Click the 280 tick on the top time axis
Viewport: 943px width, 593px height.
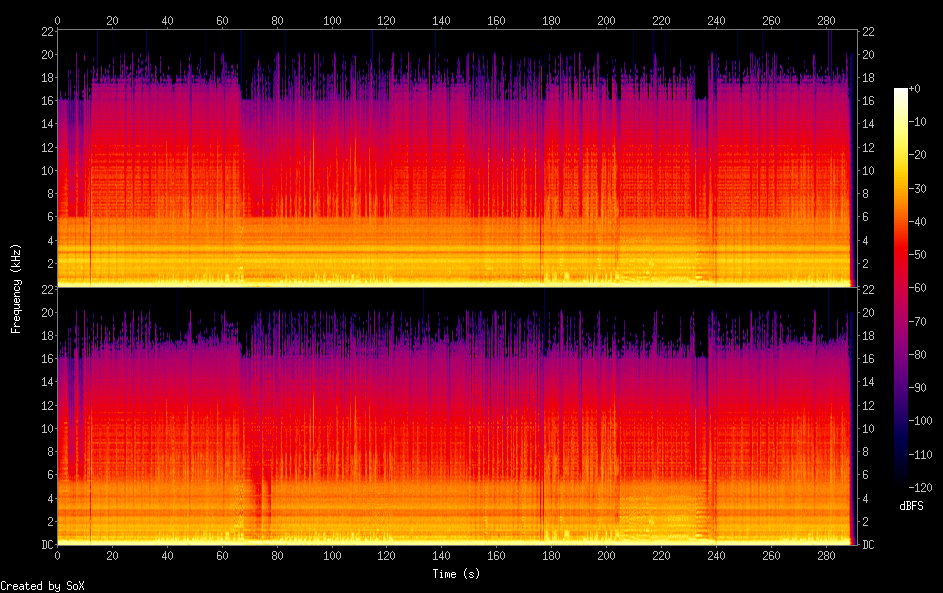(825, 19)
